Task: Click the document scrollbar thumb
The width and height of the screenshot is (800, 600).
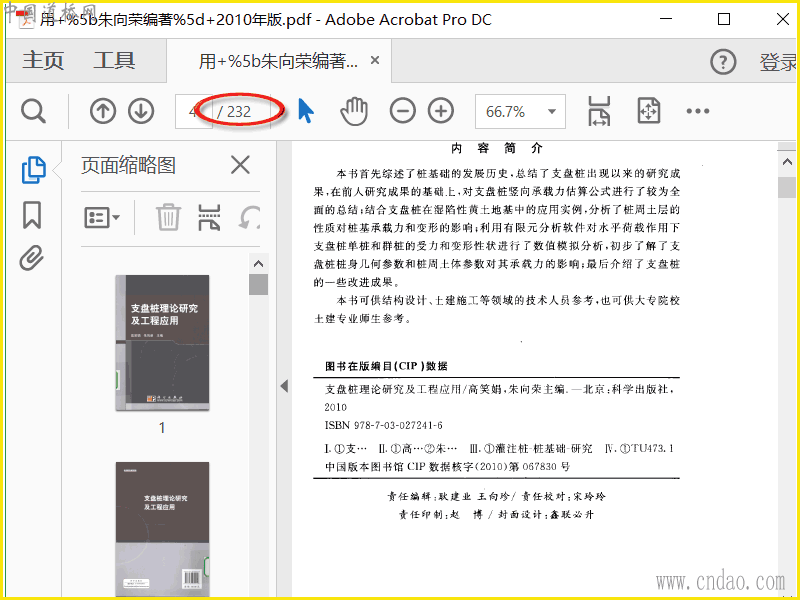Action: pos(787,187)
